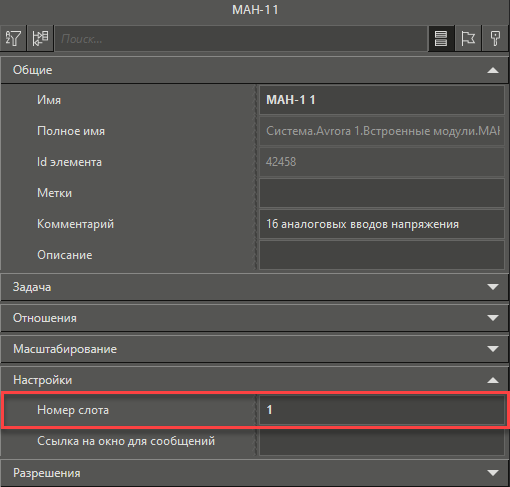Click the Поиск search field
The image size is (510, 487).
(x=241, y=39)
